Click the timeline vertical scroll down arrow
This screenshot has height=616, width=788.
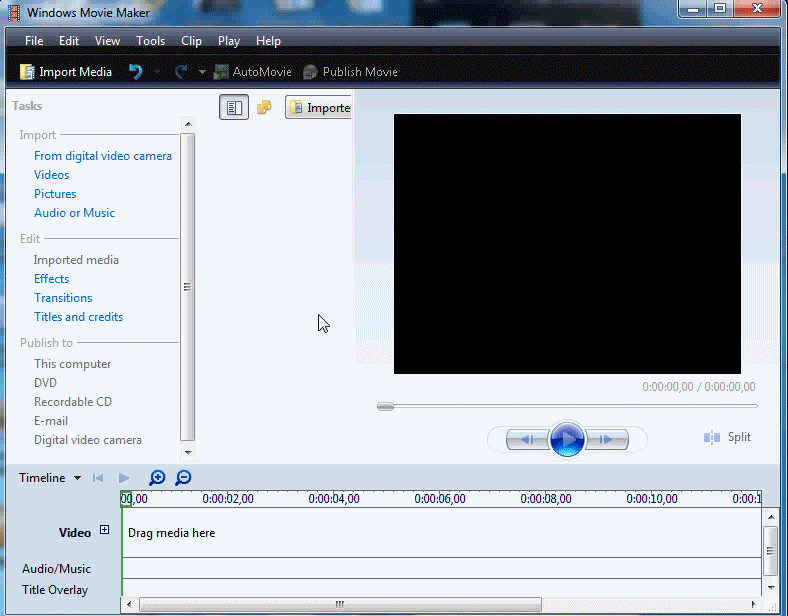(x=770, y=587)
